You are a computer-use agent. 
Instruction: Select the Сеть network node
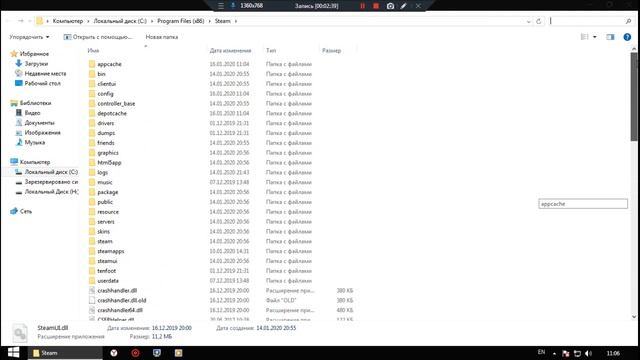(x=26, y=211)
